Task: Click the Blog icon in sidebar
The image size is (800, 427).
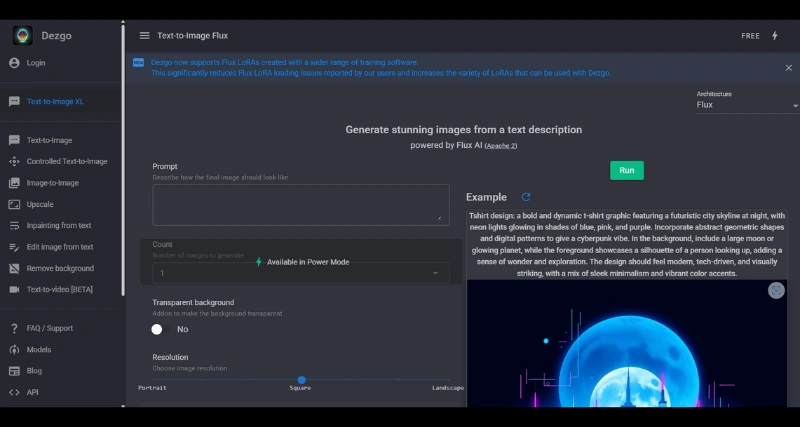Action: (x=14, y=371)
